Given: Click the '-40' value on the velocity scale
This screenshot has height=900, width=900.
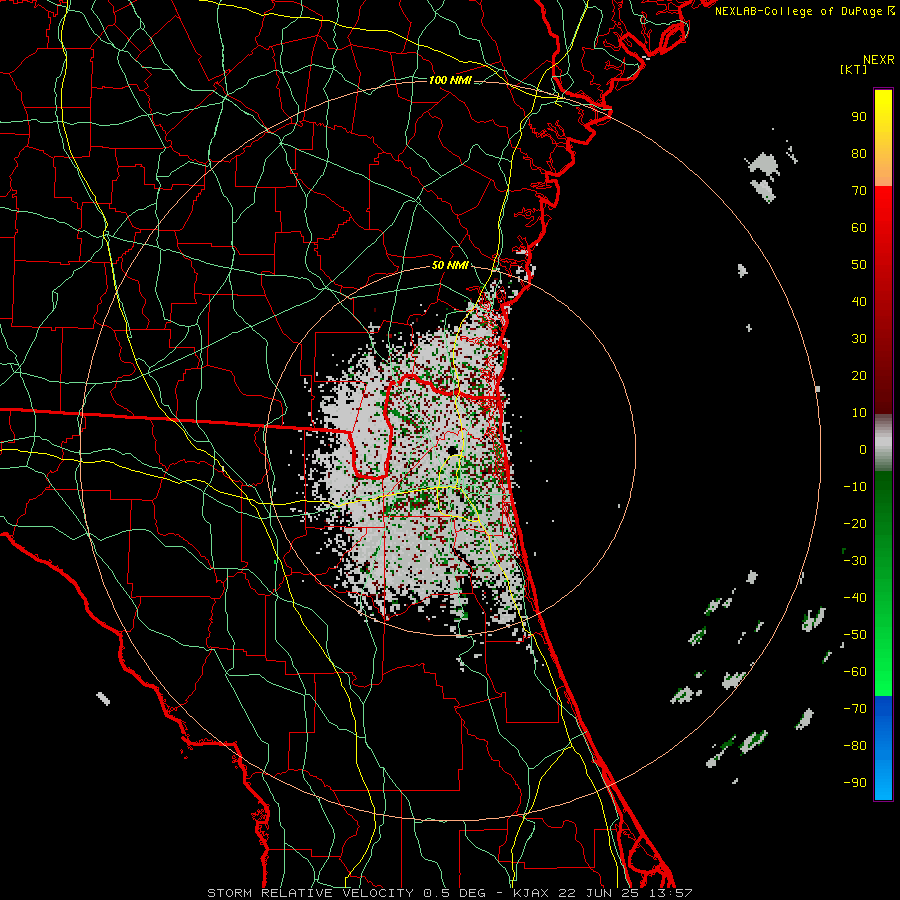Looking at the screenshot, I should click(x=855, y=598).
